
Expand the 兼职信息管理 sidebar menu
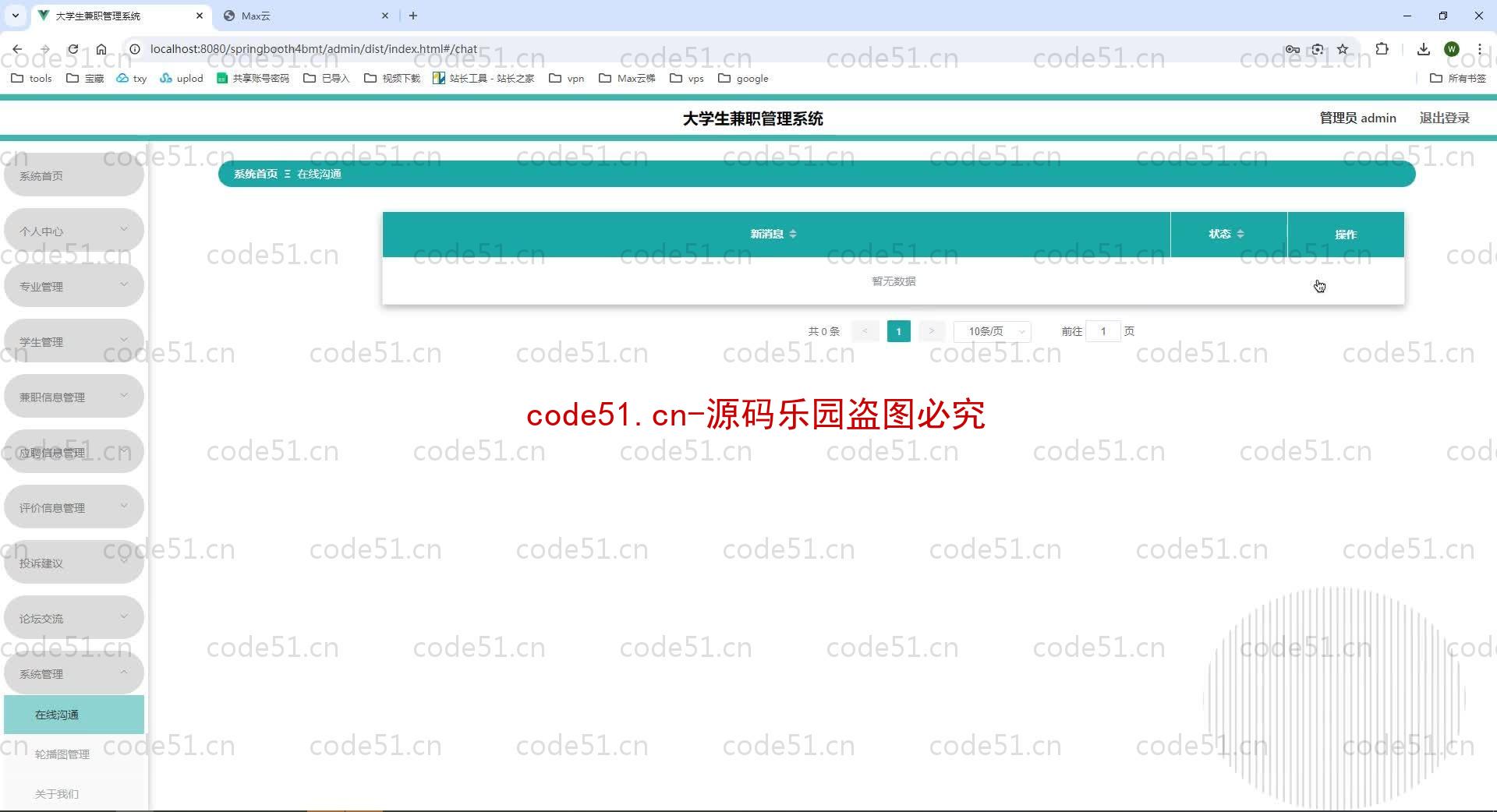(74, 397)
